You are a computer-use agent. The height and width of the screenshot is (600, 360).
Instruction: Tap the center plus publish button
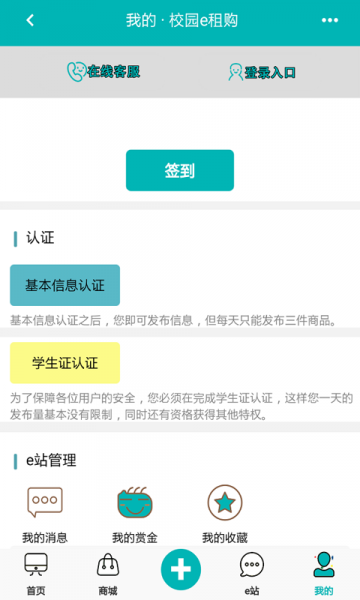click(x=181, y=569)
